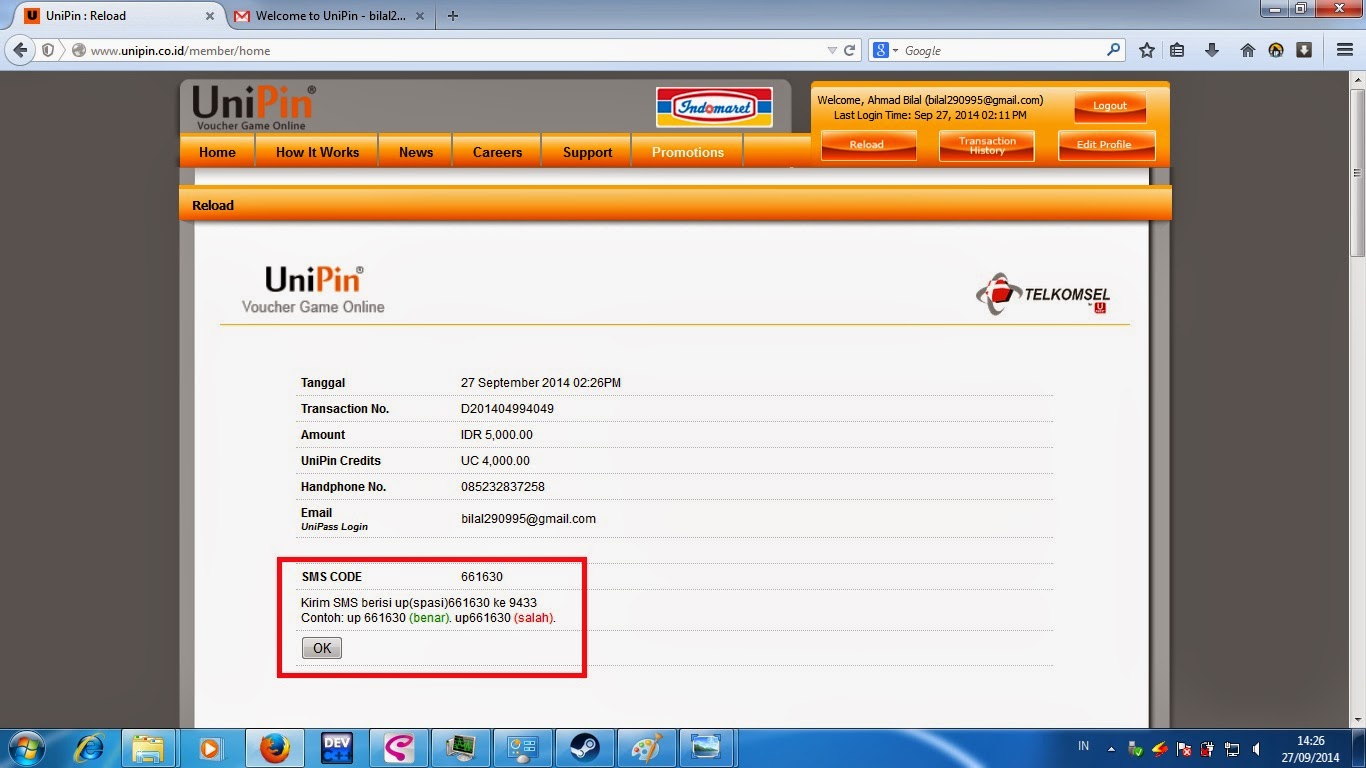This screenshot has height=768, width=1366.
Task: Click the round orange add-on icon
Action: [1276, 50]
